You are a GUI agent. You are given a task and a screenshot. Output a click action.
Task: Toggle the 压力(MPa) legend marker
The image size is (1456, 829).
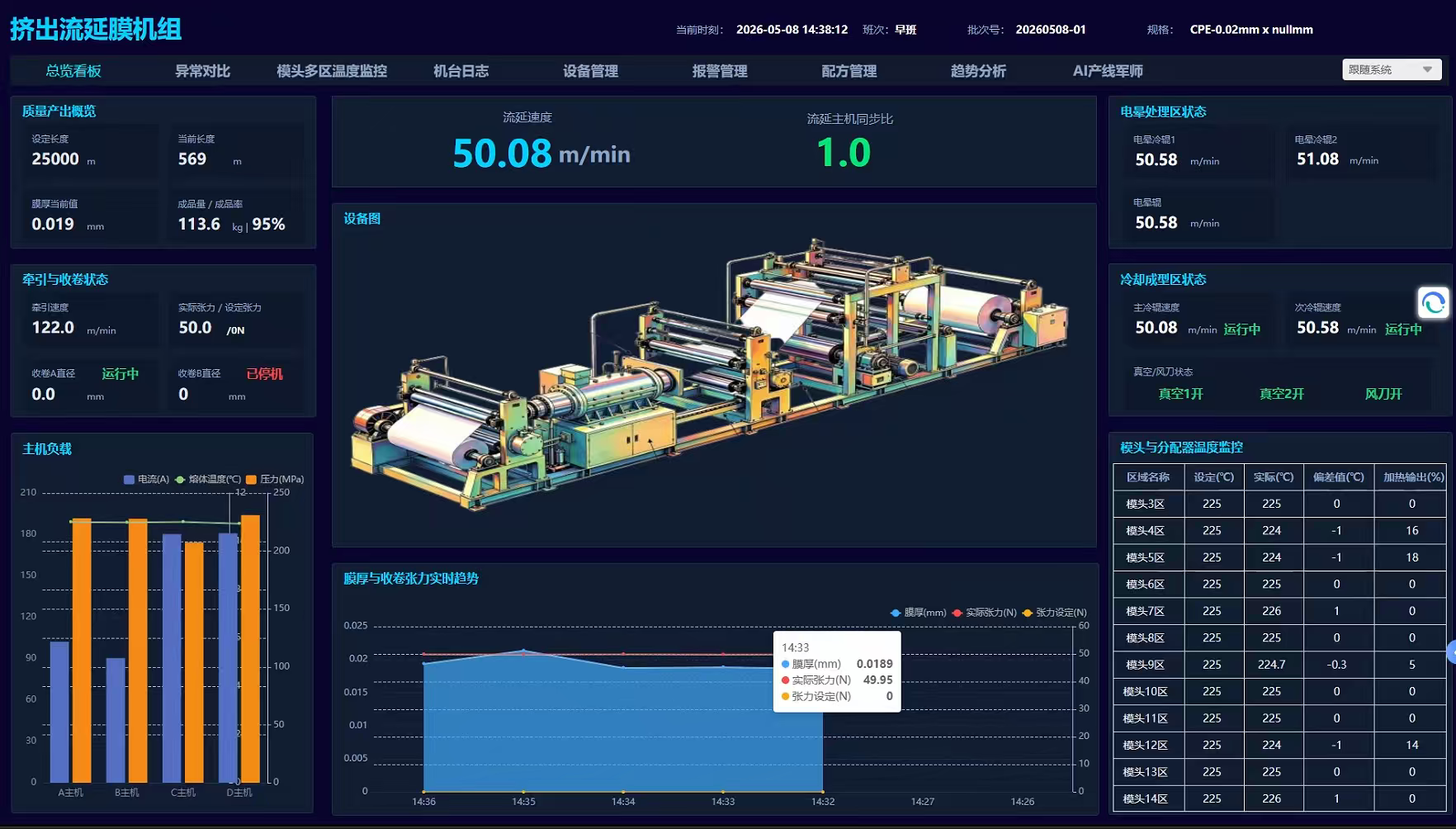(x=251, y=480)
